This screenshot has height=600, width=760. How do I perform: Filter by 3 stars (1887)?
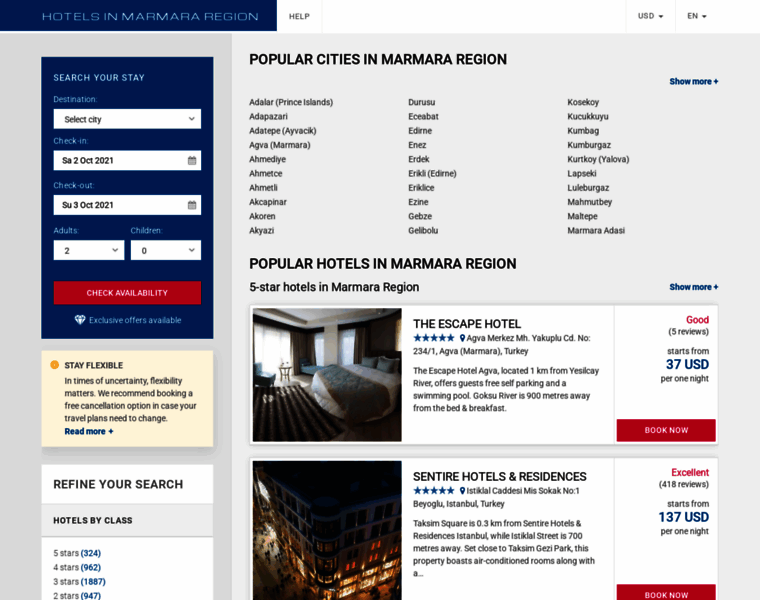(79, 582)
